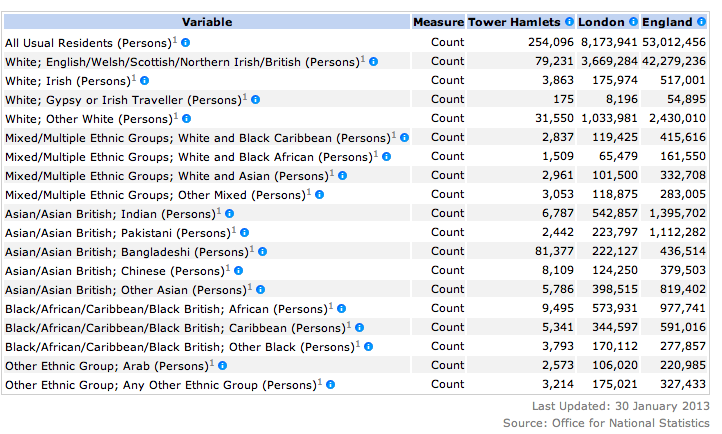The height and width of the screenshot is (434, 722).
Task: Click England count for All Usual Residents
Action: coord(674,42)
